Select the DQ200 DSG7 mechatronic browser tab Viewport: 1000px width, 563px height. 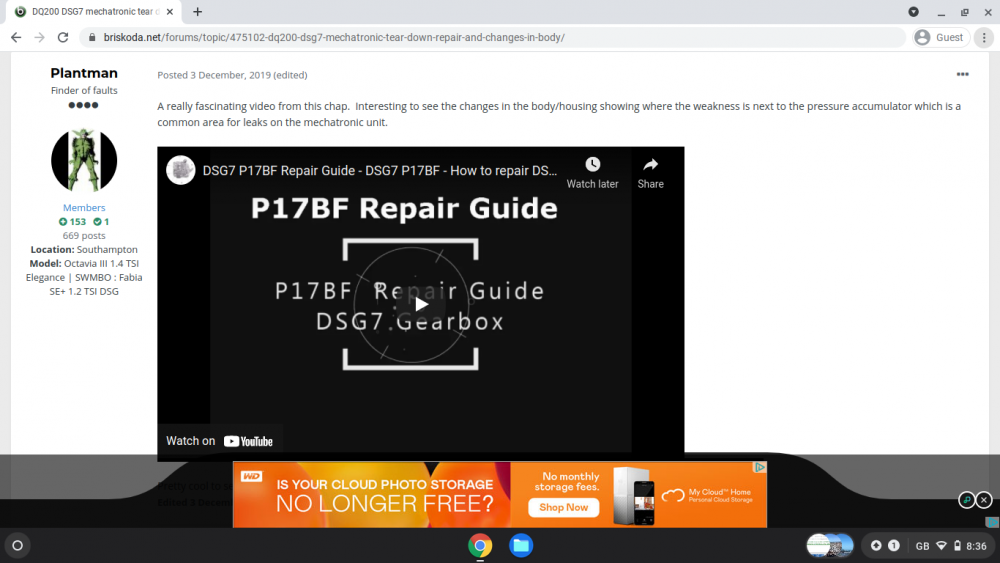tap(92, 11)
